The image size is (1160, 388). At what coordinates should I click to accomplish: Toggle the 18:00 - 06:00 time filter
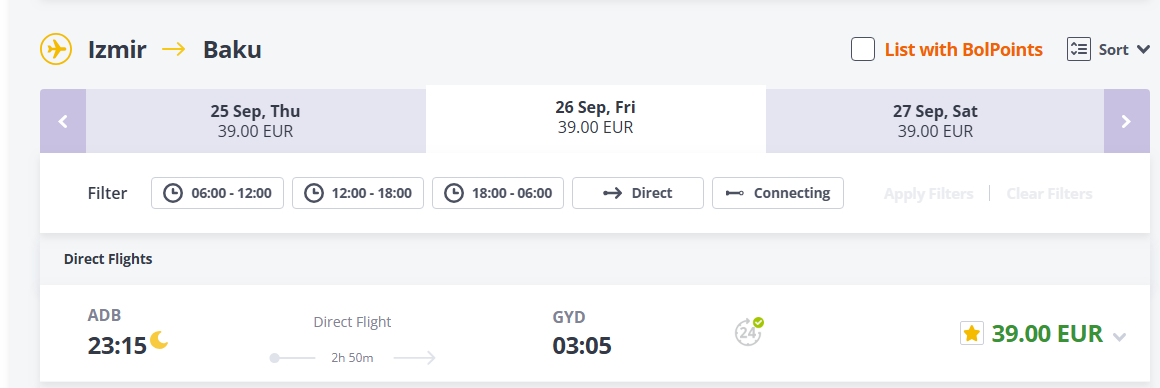pyautogui.click(x=498, y=193)
